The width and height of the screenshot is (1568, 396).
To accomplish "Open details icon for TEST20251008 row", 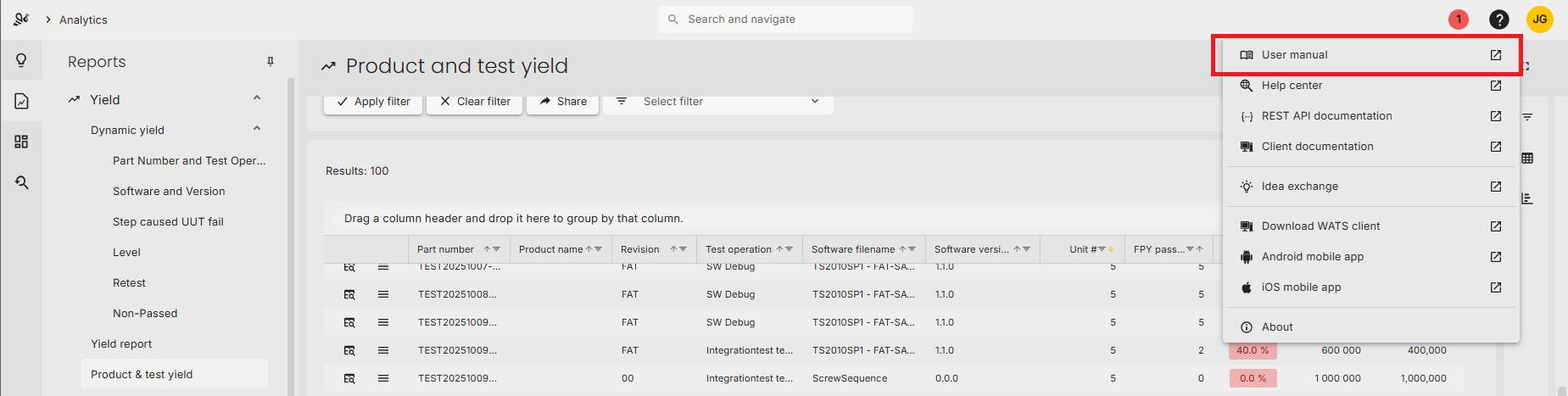I will (x=349, y=294).
